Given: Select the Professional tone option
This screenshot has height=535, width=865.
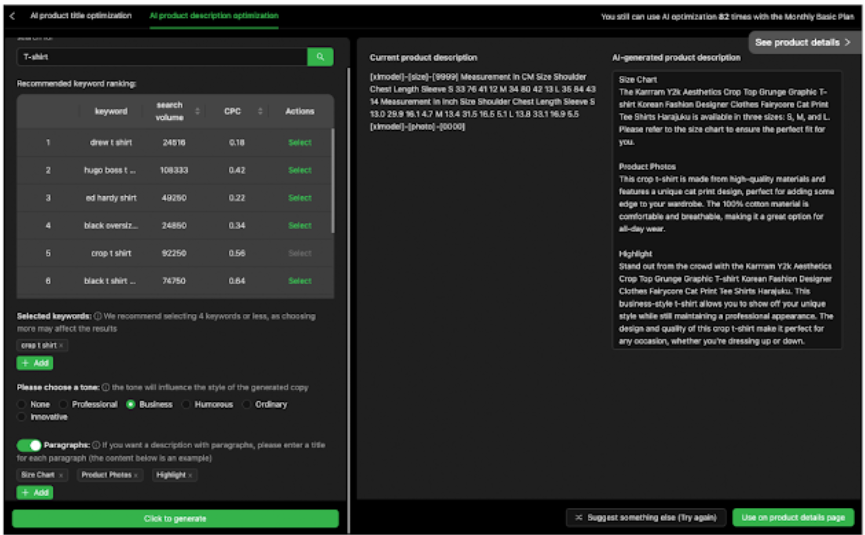Looking at the screenshot, I should click(63, 404).
